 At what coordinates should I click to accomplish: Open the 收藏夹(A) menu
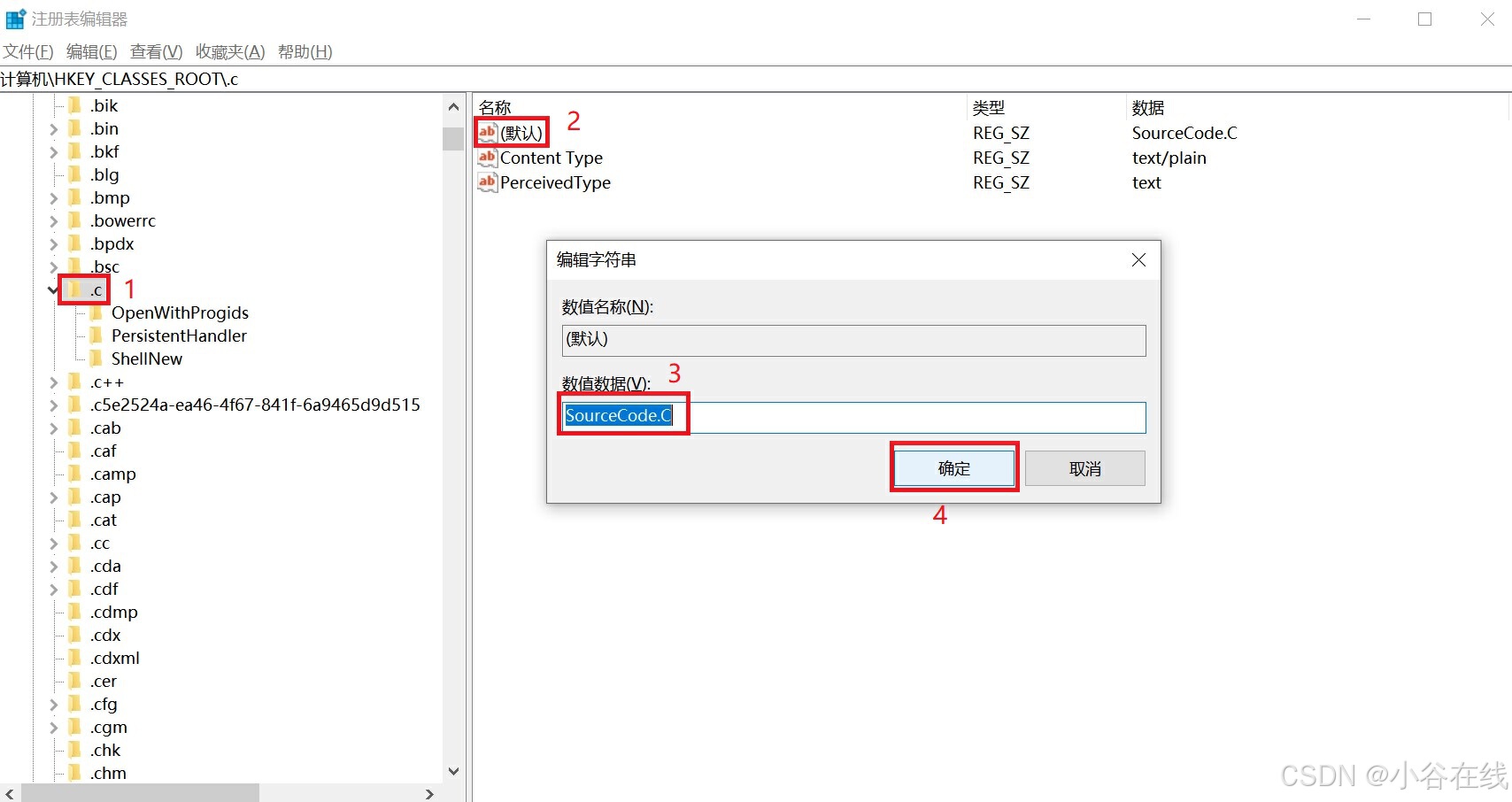[x=230, y=51]
